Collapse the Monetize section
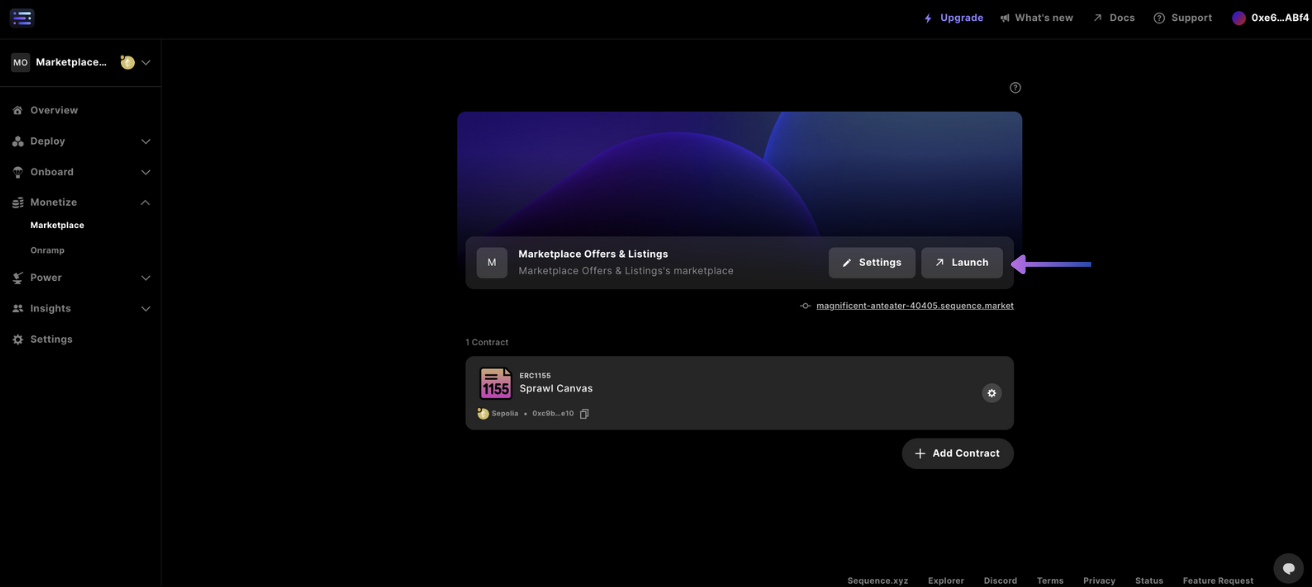The width and height of the screenshot is (1312, 587). 145,202
